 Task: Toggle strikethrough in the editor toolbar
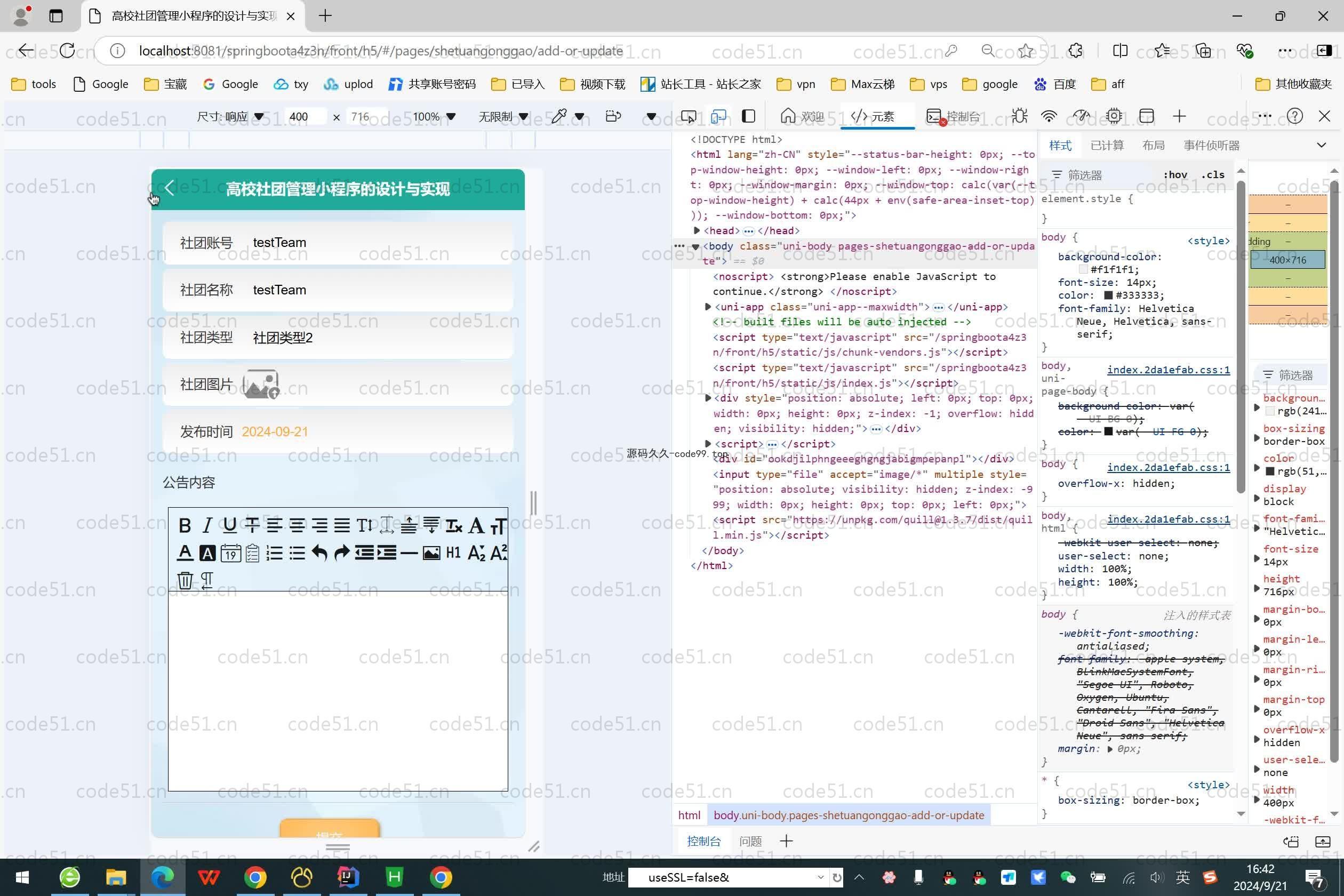[x=252, y=525]
